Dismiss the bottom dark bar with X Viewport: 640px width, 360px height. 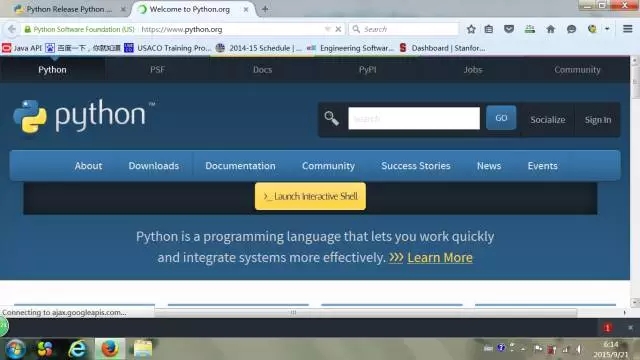click(630, 328)
